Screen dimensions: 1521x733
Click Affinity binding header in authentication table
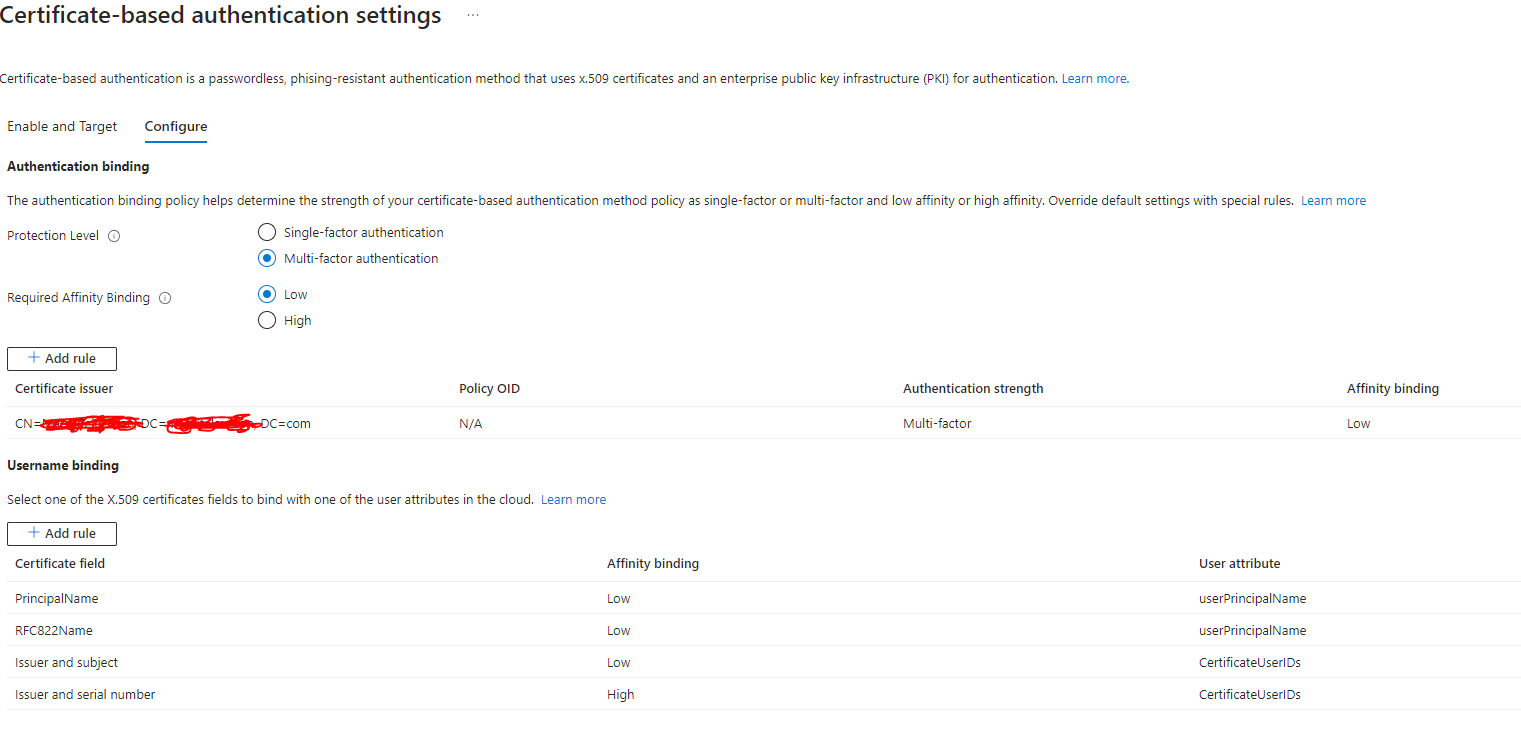click(x=1393, y=388)
